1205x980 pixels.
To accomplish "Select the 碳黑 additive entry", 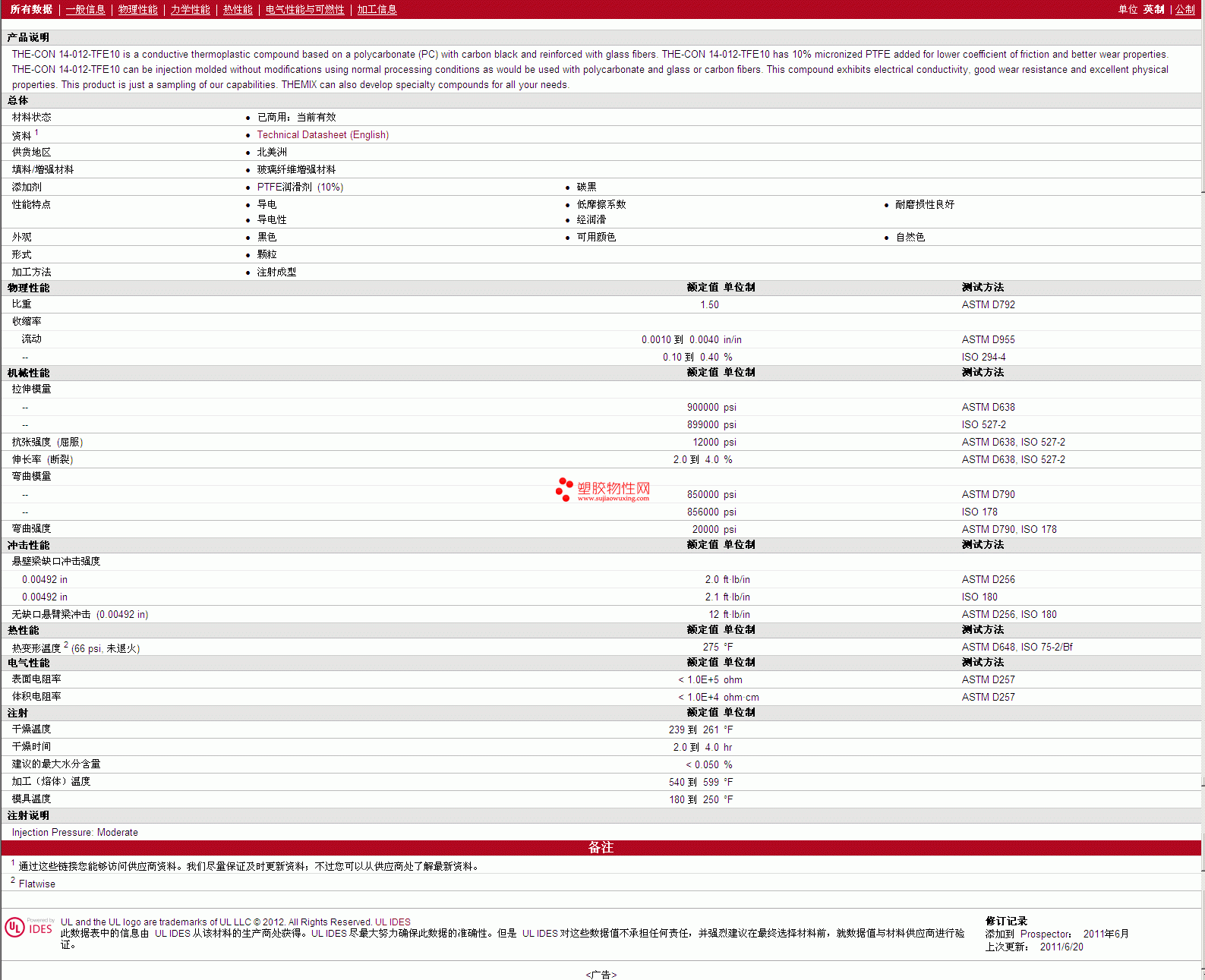I will [586, 187].
